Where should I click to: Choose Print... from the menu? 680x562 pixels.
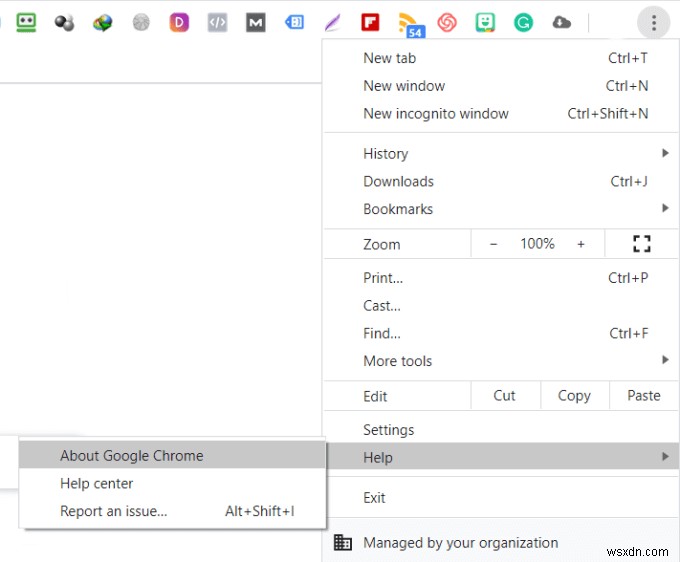pyautogui.click(x=501, y=278)
